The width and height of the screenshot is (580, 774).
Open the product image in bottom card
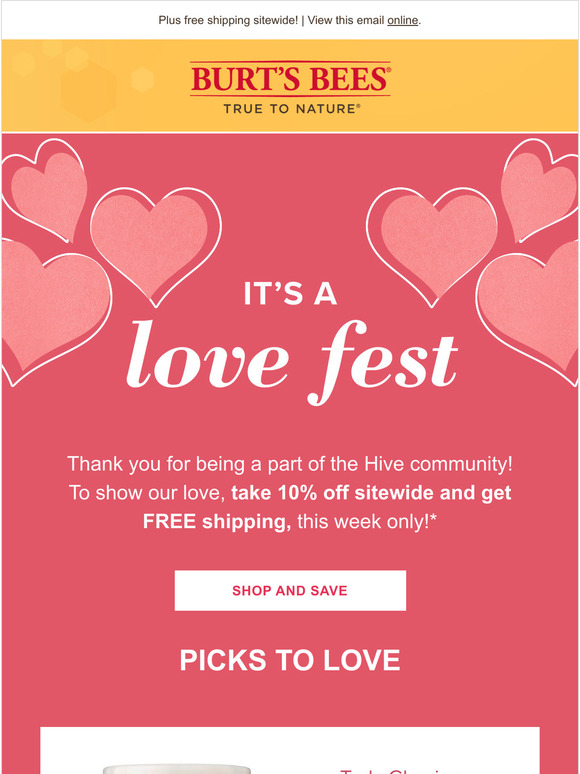(x=178, y=769)
